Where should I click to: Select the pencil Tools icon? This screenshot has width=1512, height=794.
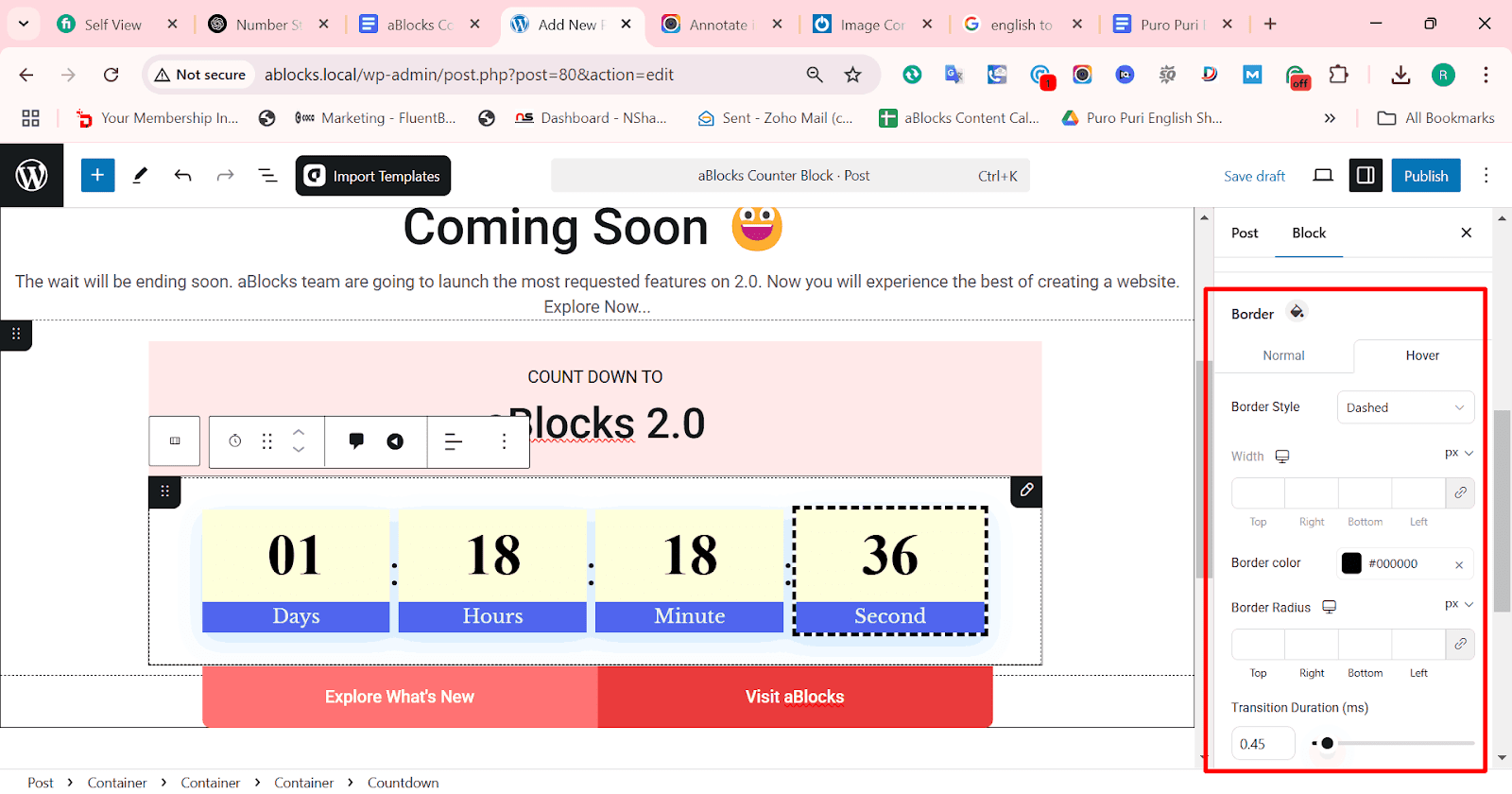[140, 175]
